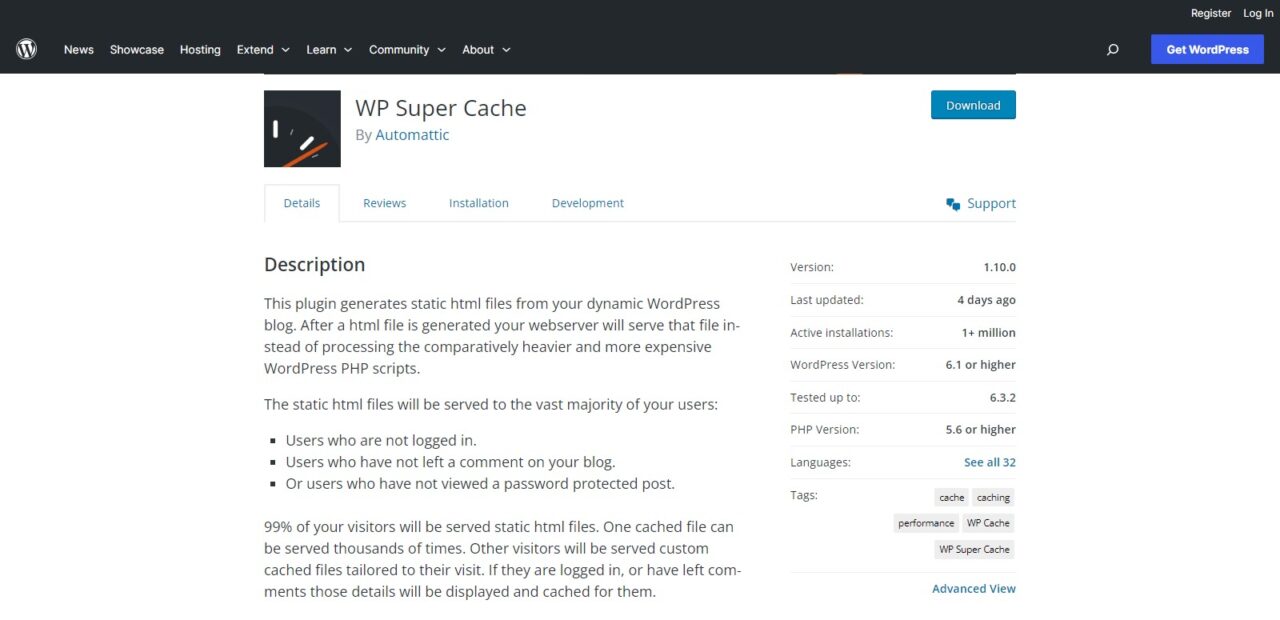Open the Hosting menu item
The image size is (1280, 620).
coord(200,49)
